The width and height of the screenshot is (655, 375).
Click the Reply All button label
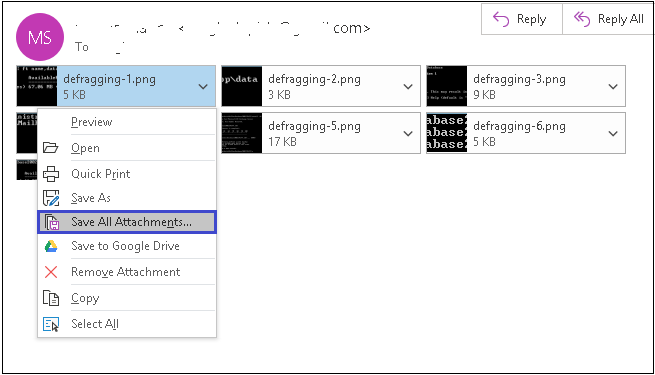point(621,19)
